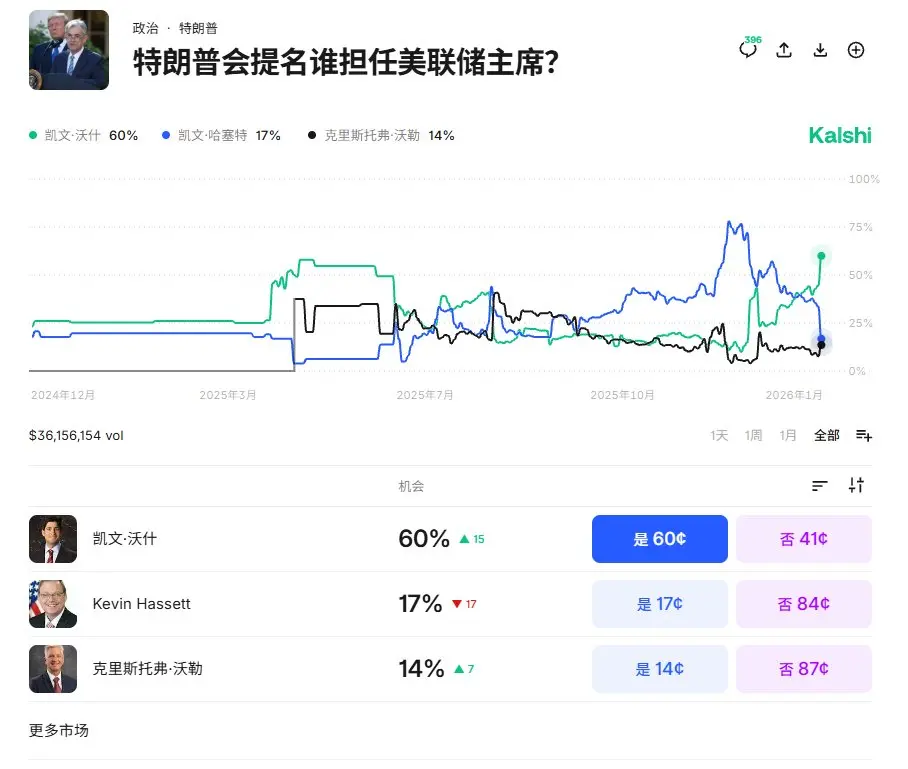Screen dimensions: 908x769
Task: Click the 特朗普 category link
Action: (198, 28)
